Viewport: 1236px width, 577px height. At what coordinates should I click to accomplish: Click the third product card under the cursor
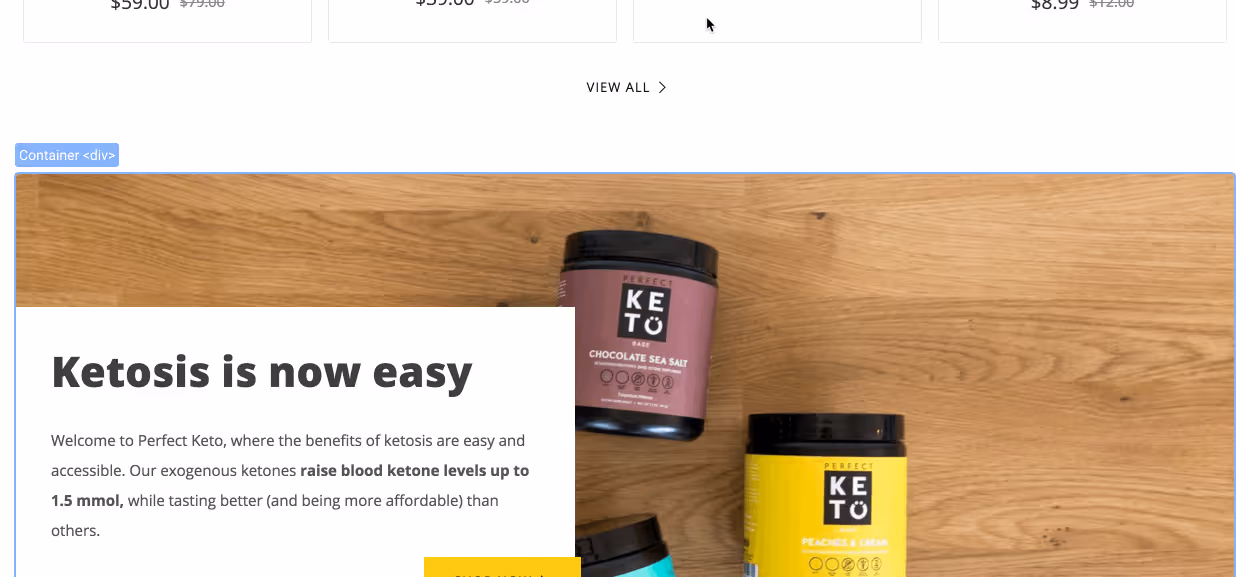[x=777, y=21]
